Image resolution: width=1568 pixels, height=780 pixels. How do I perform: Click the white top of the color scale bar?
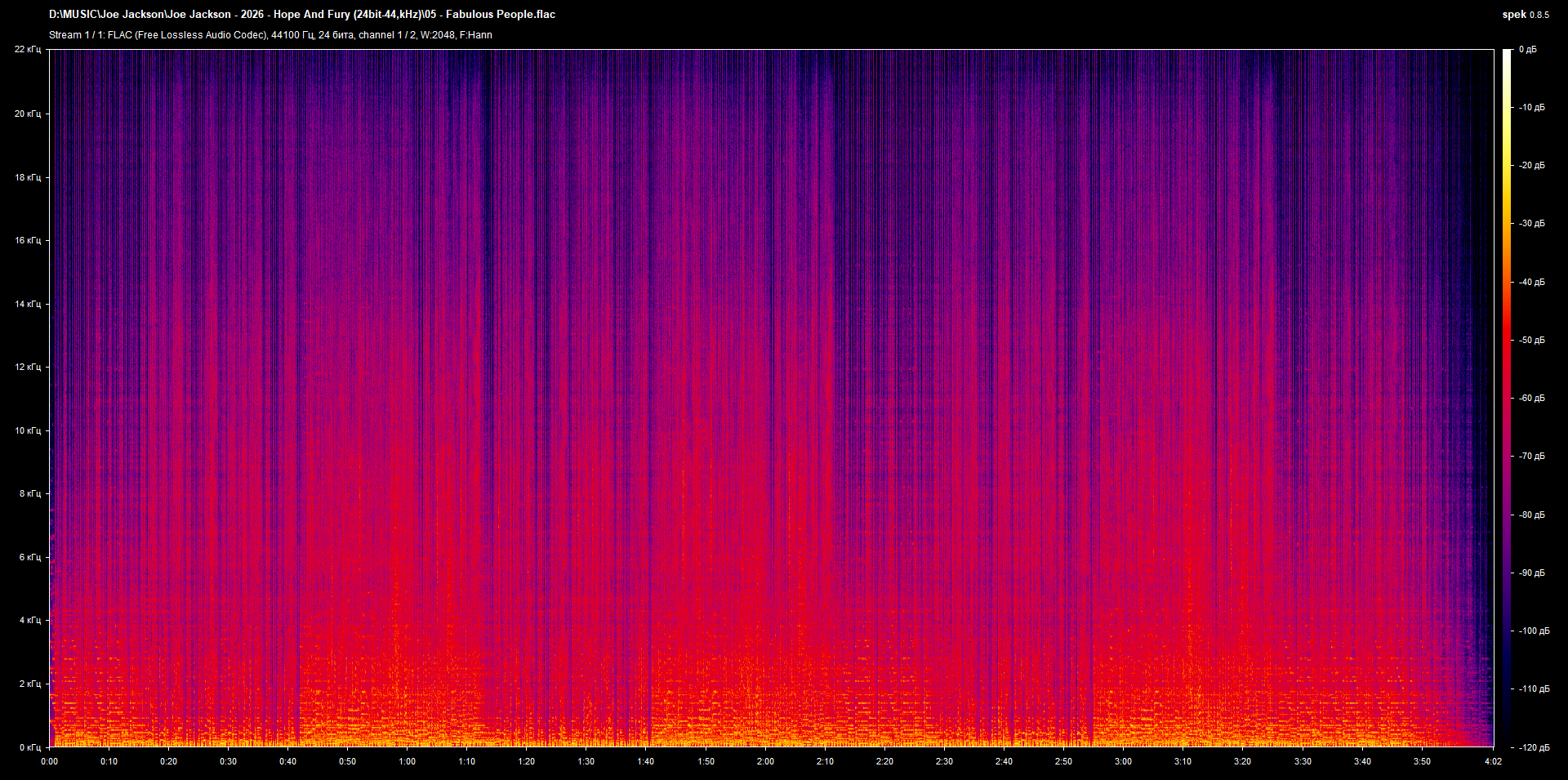[1507, 54]
